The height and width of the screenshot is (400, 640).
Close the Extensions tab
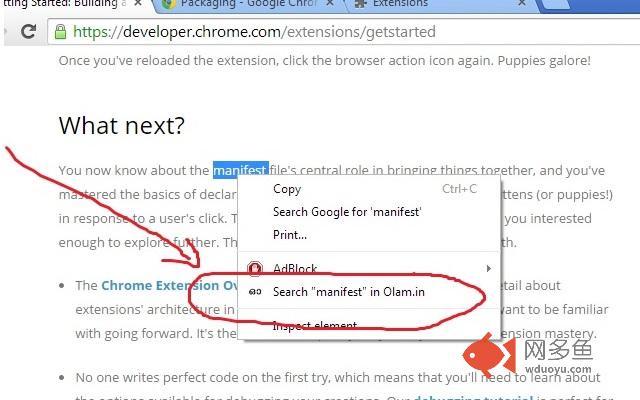coord(522,3)
